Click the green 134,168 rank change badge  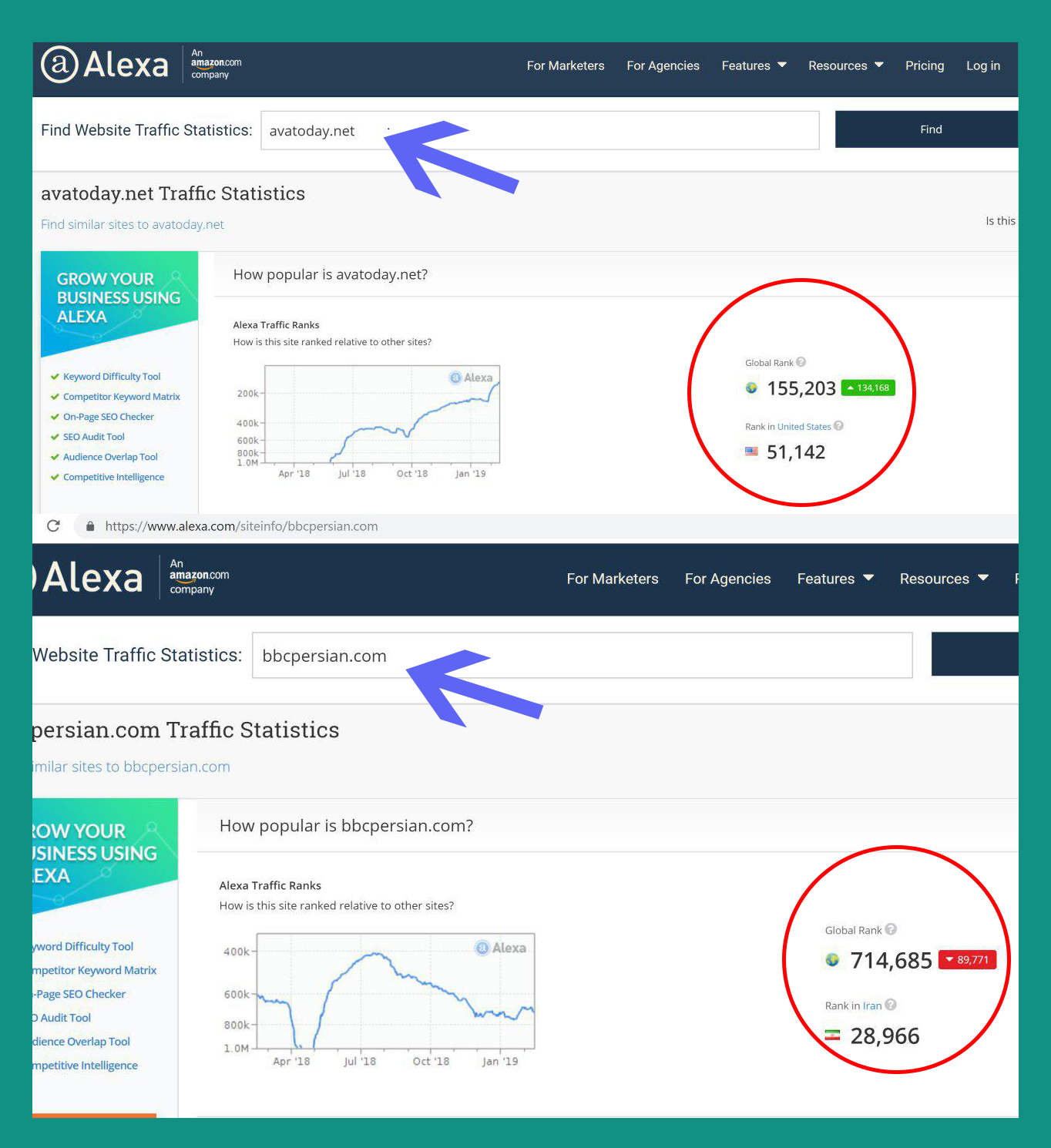(x=868, y=388)
